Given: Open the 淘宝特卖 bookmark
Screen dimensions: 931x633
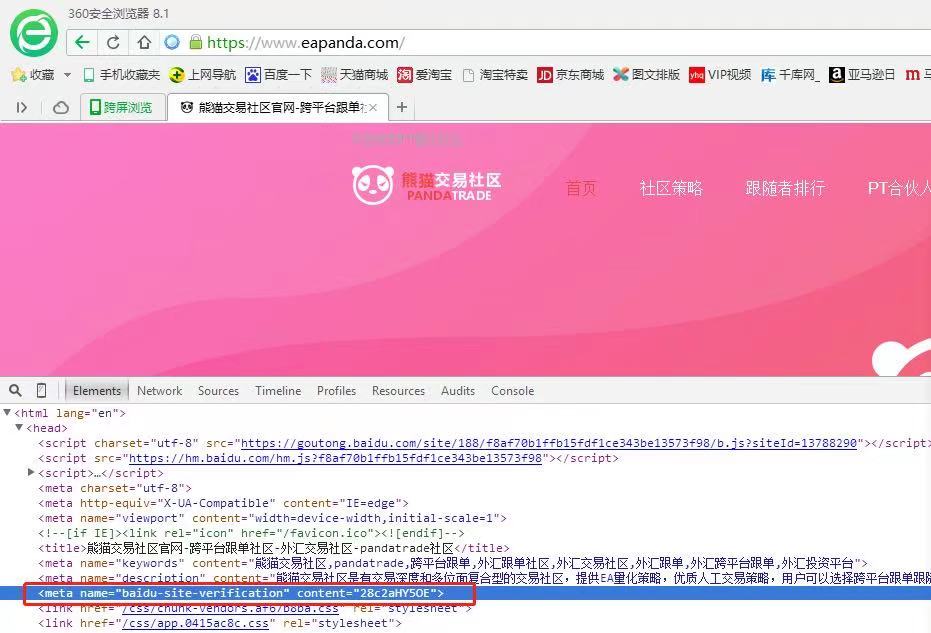Looking at the screenshot, I should pos(495,75).
